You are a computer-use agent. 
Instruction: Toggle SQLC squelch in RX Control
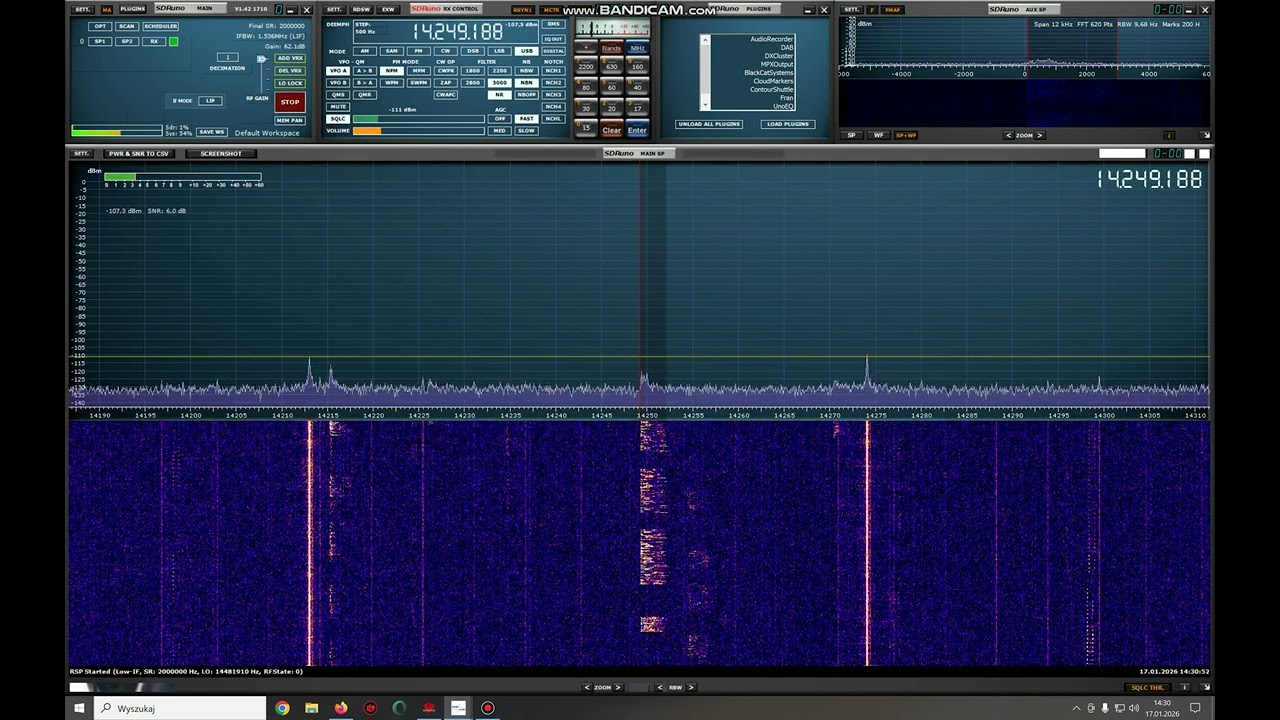tap(338, 119)
